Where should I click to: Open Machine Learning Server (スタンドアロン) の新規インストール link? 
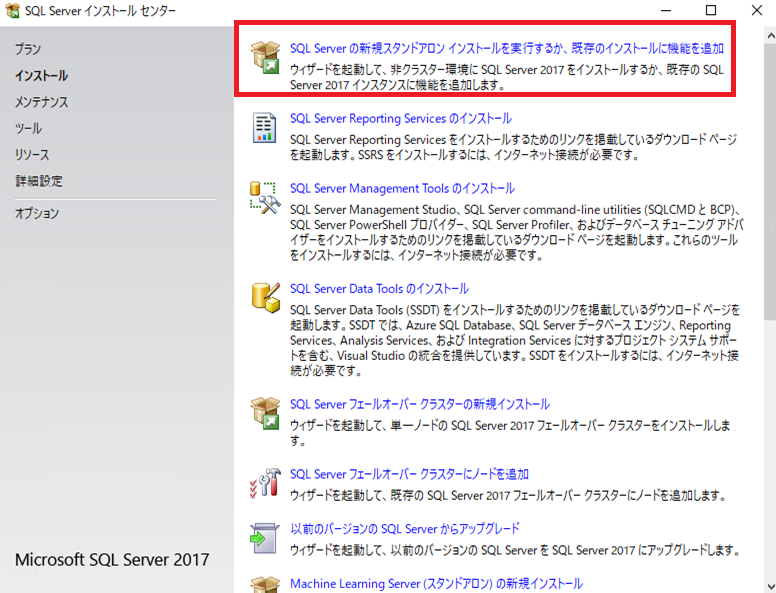436,584
